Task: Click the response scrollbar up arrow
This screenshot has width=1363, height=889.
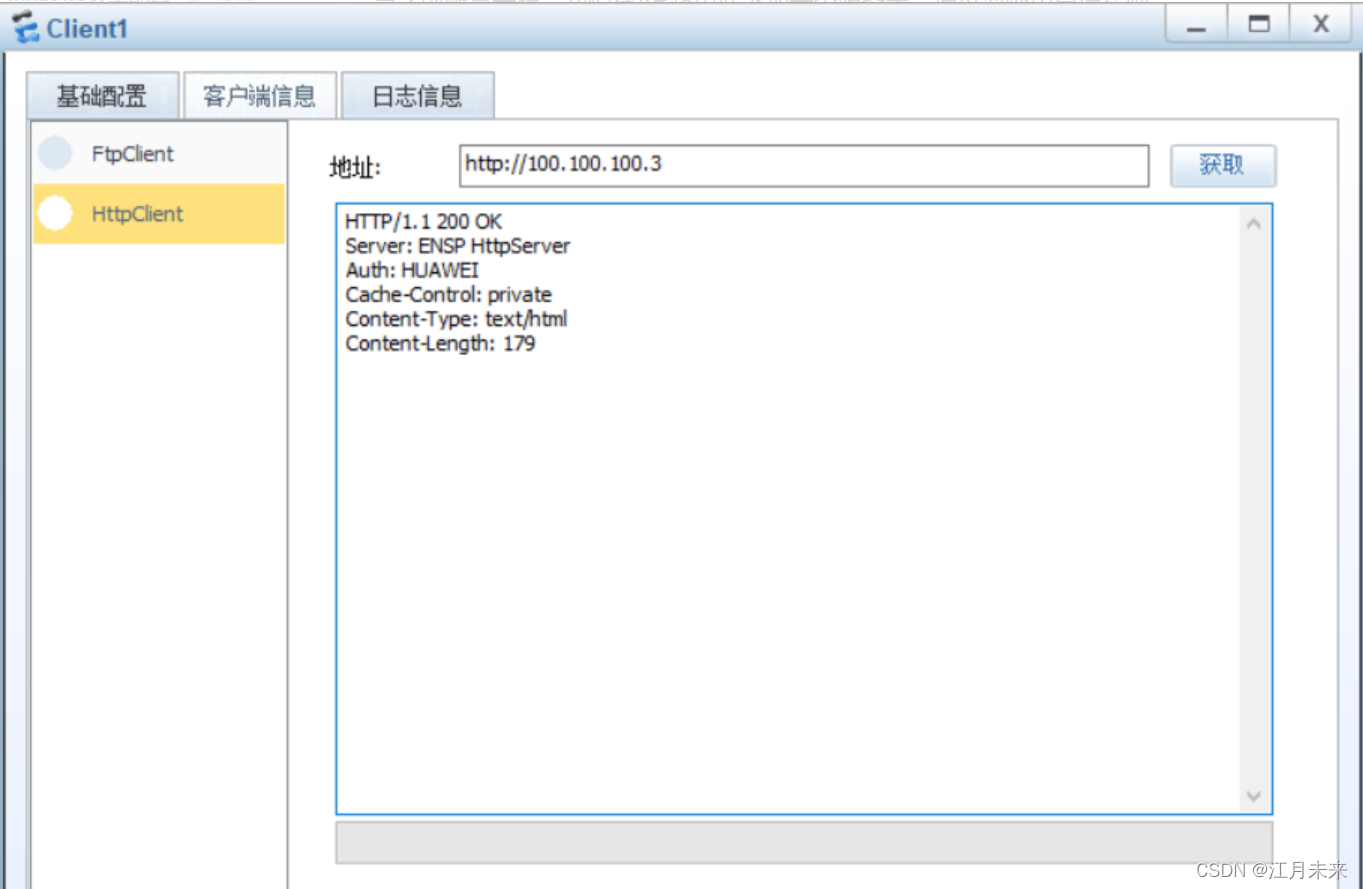Action: tap(1254, 223)
